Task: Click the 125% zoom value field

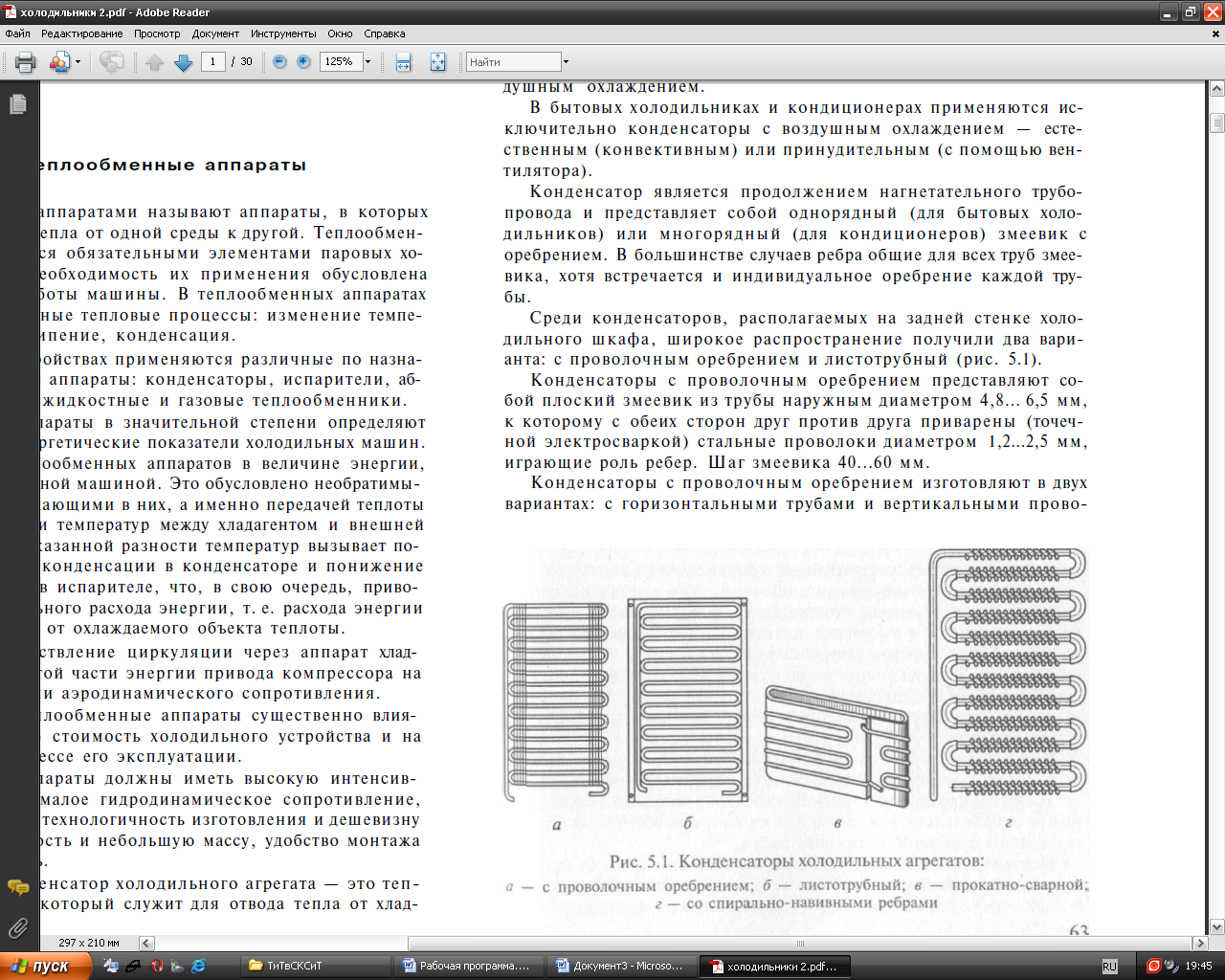Action: (340, 61)
